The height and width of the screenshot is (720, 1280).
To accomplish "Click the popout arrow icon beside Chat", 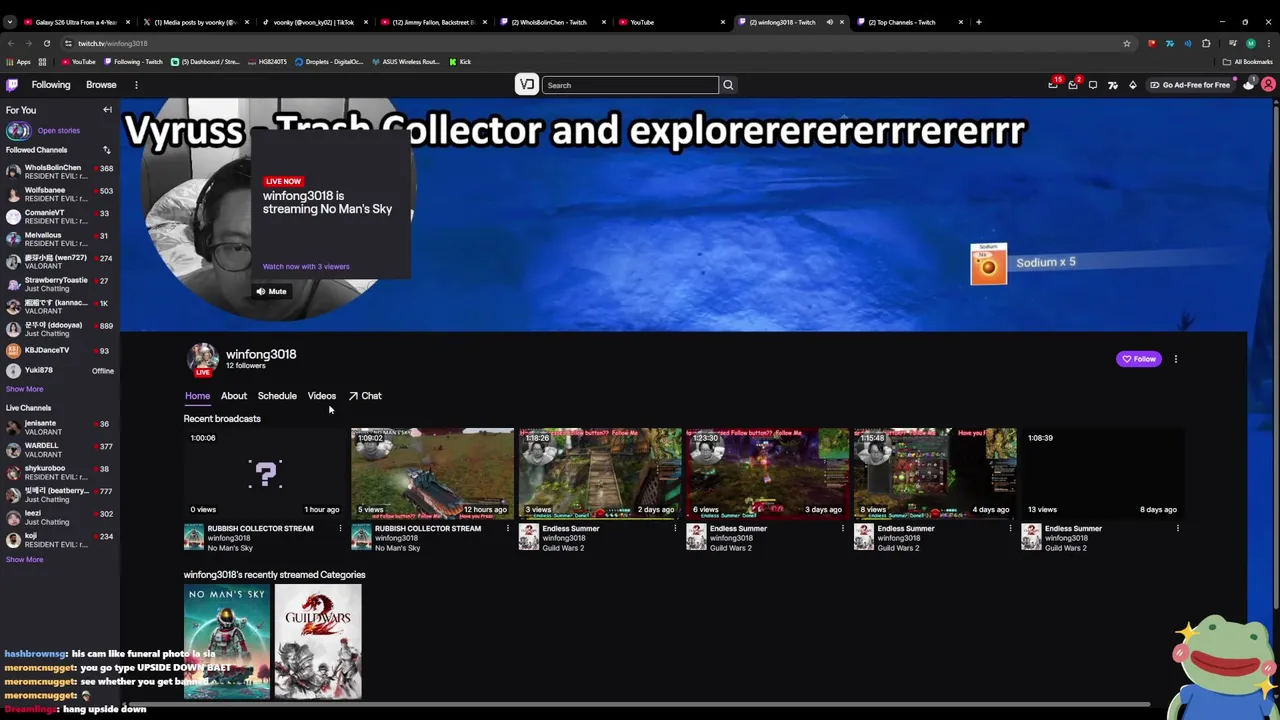I will [353, 396].
